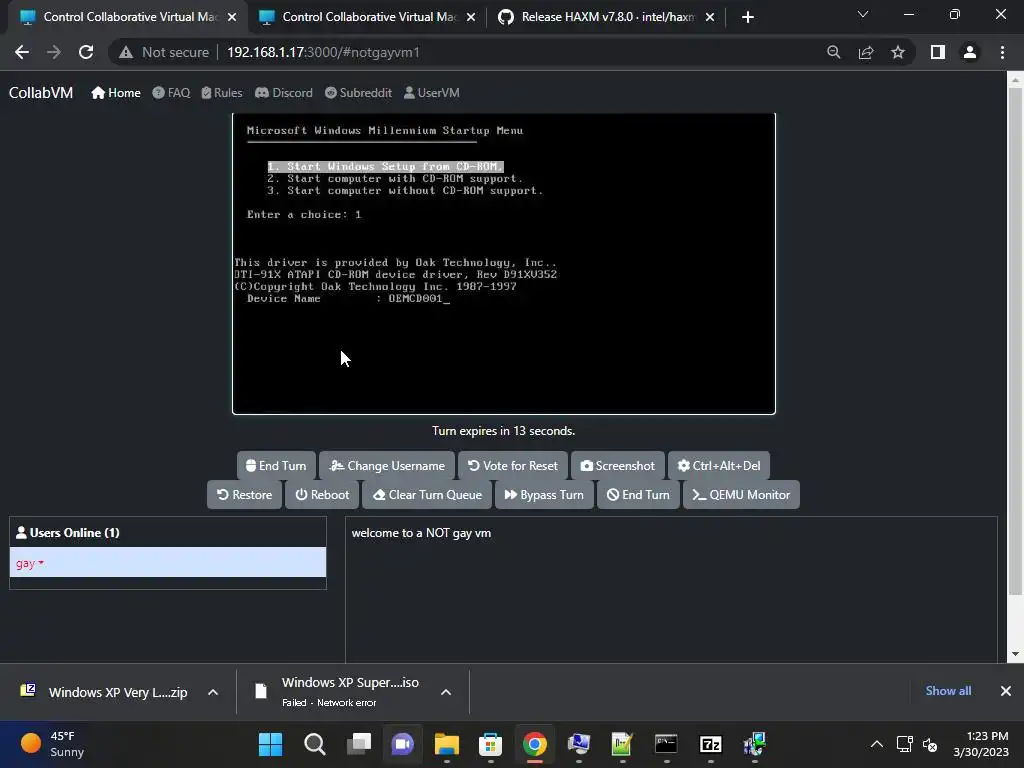Share this page via share icon
Screen dimensions: 1024x768
coord(866,52)
